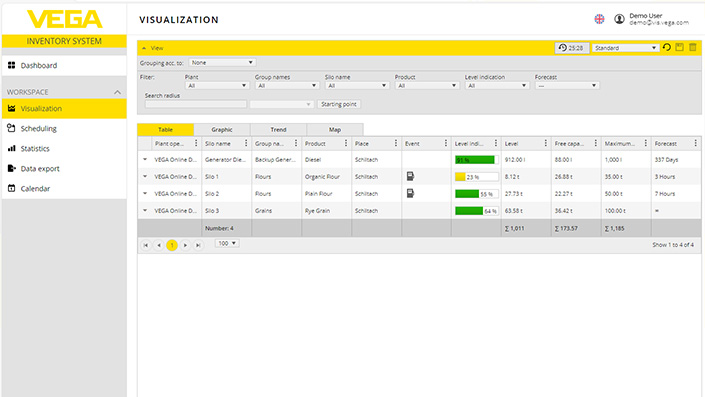Go to Scheduling
Viewport: 705px width, 397px height.
[x=64, y=129]
